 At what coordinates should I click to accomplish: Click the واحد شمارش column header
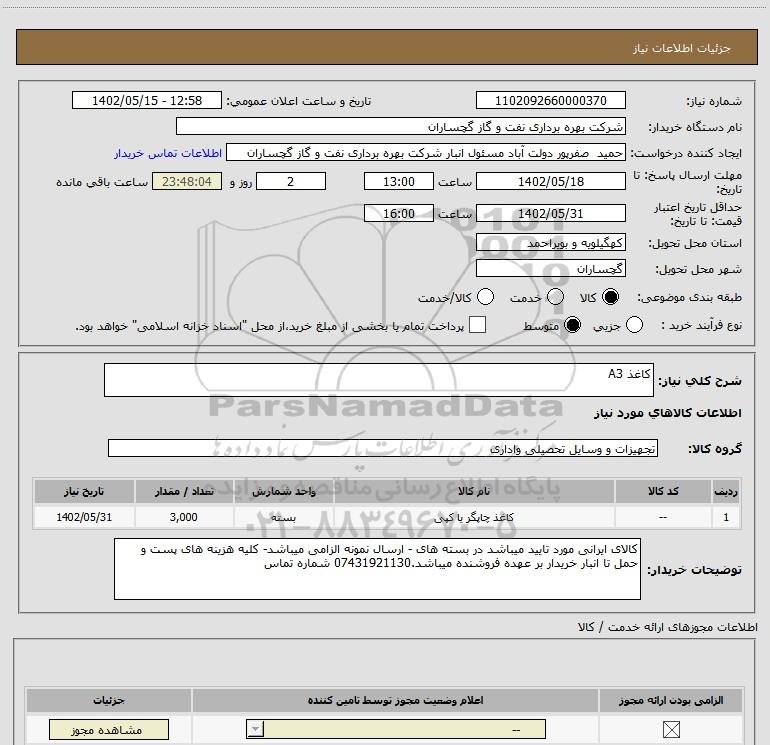(283, 491)
